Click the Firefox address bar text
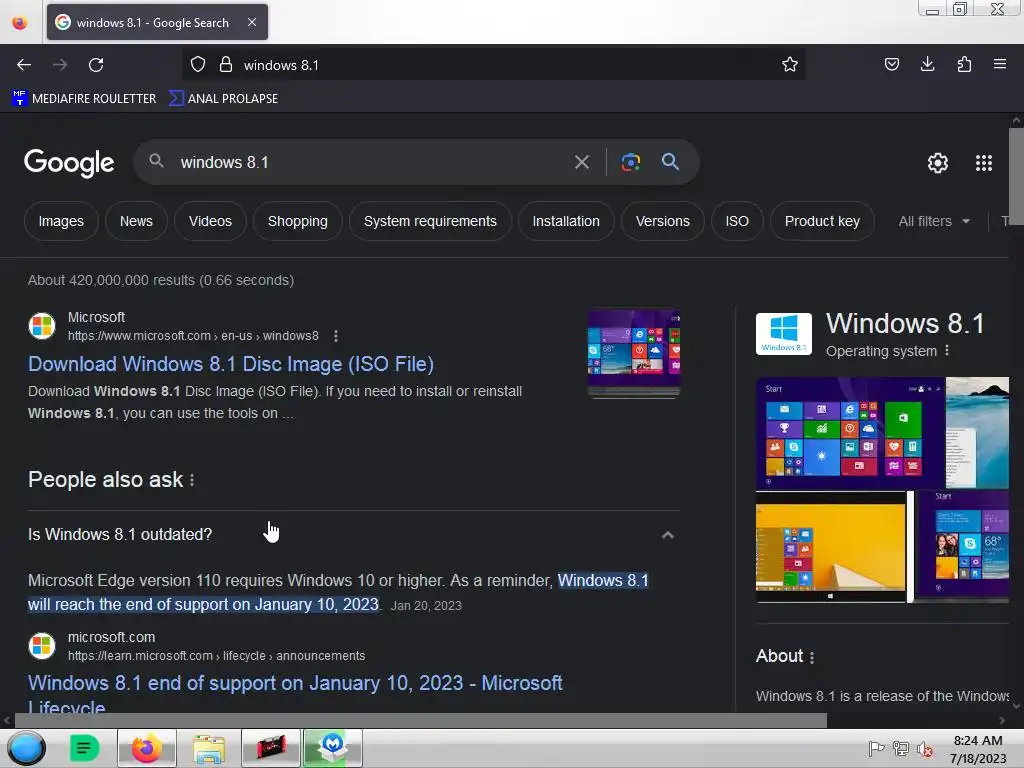The width and height of the screenshot is (1024, 768). pos(281,65)
